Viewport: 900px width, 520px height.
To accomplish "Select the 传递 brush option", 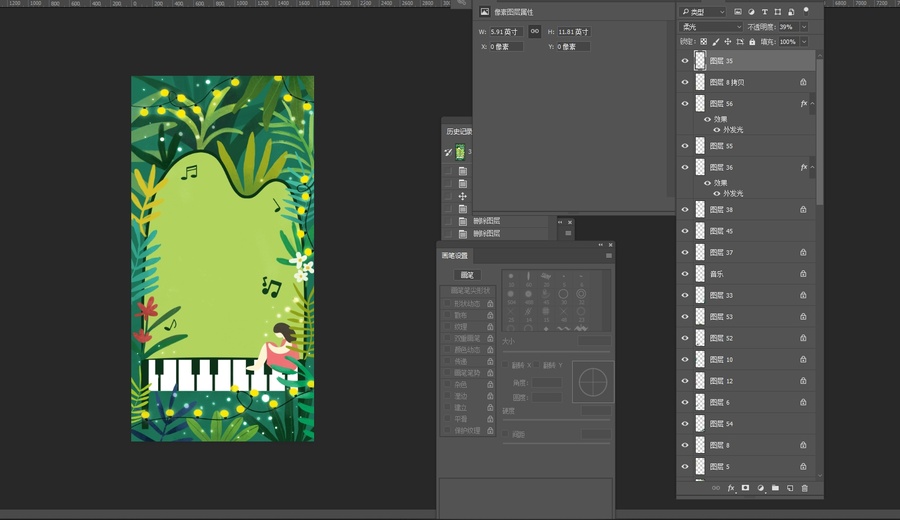I will point(460,361).
